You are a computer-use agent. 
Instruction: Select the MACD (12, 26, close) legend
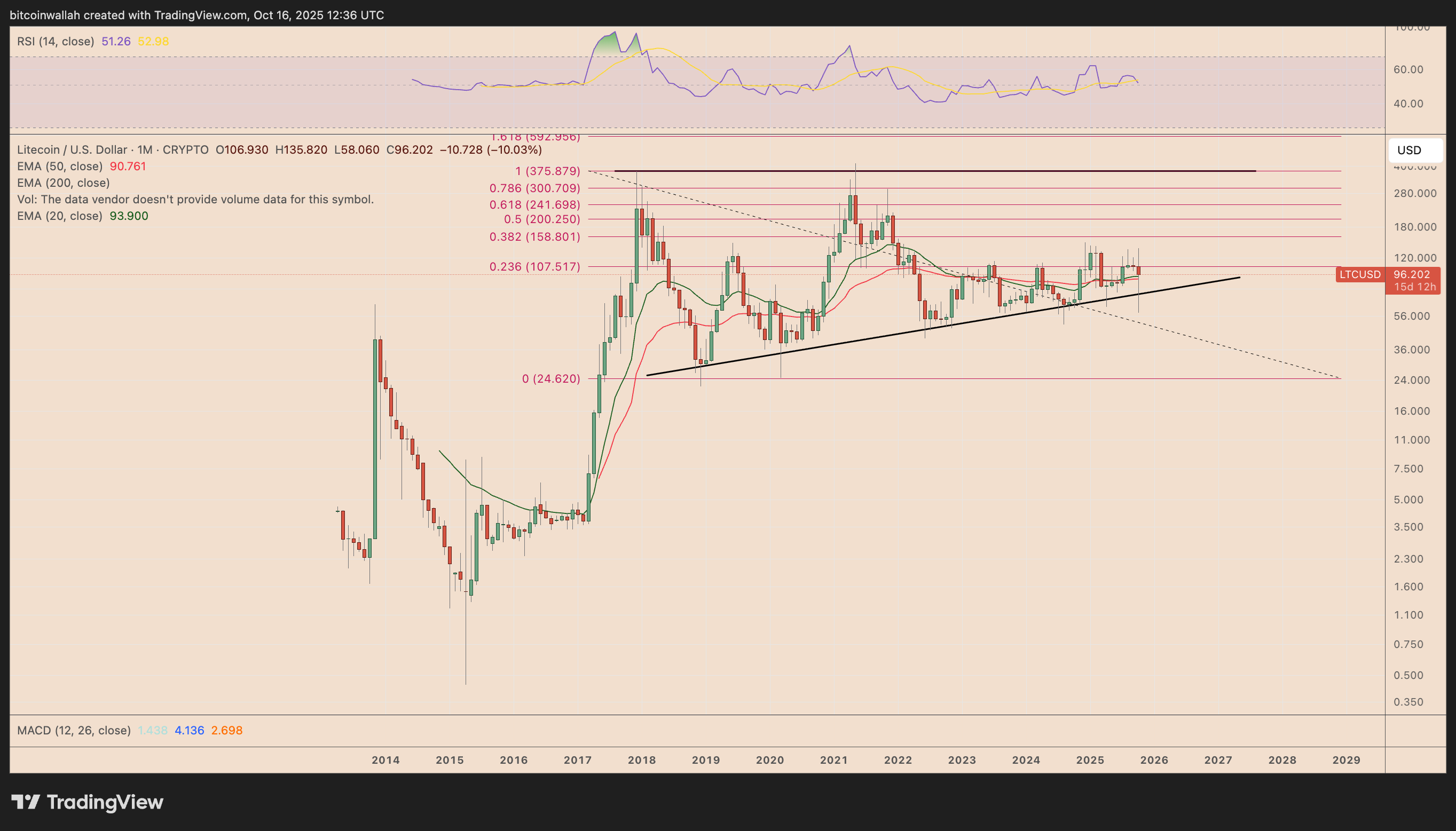pyautogui.click(x=74, y=731)
